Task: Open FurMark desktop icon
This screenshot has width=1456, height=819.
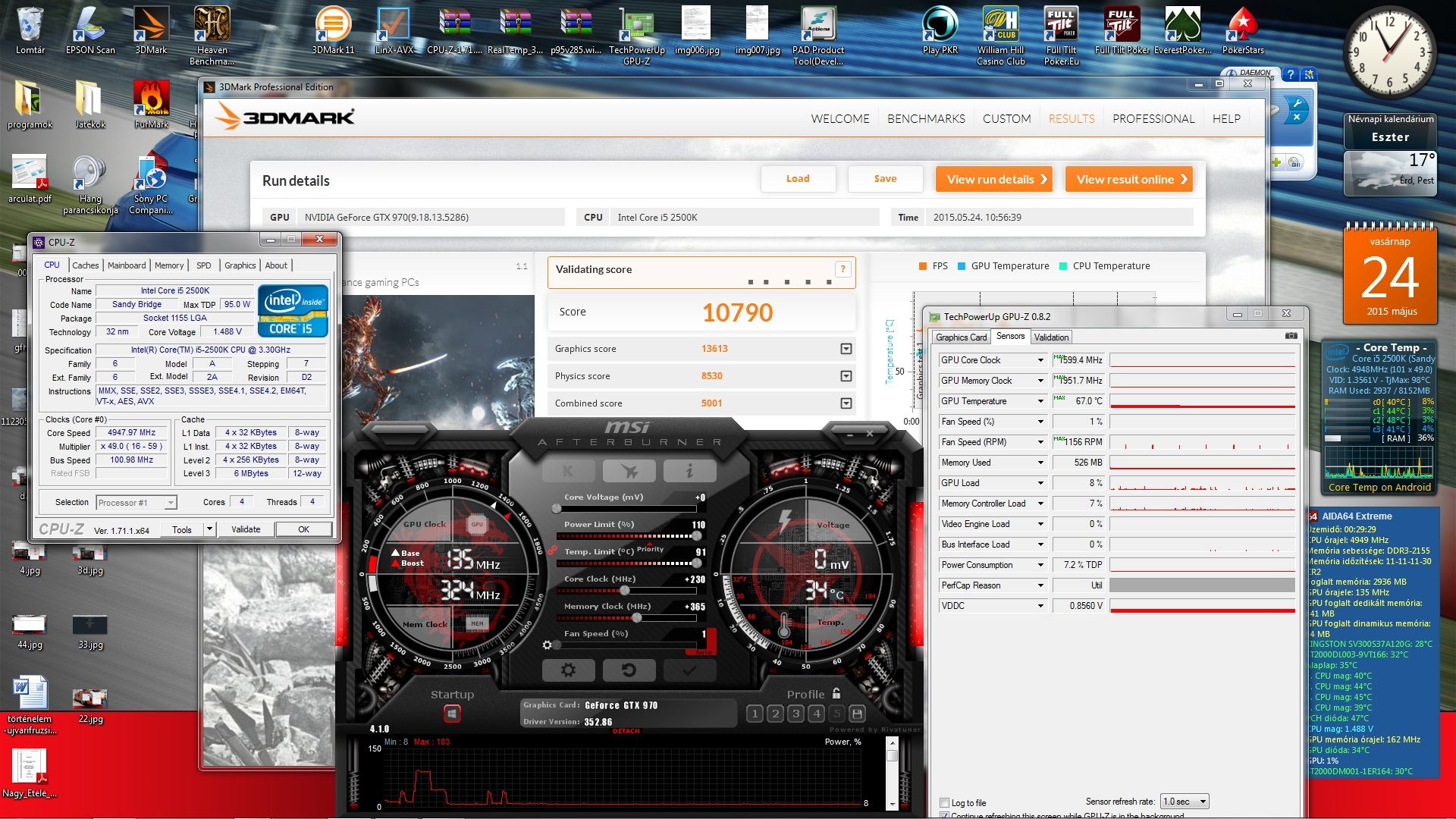Action: tap(152, 105)
